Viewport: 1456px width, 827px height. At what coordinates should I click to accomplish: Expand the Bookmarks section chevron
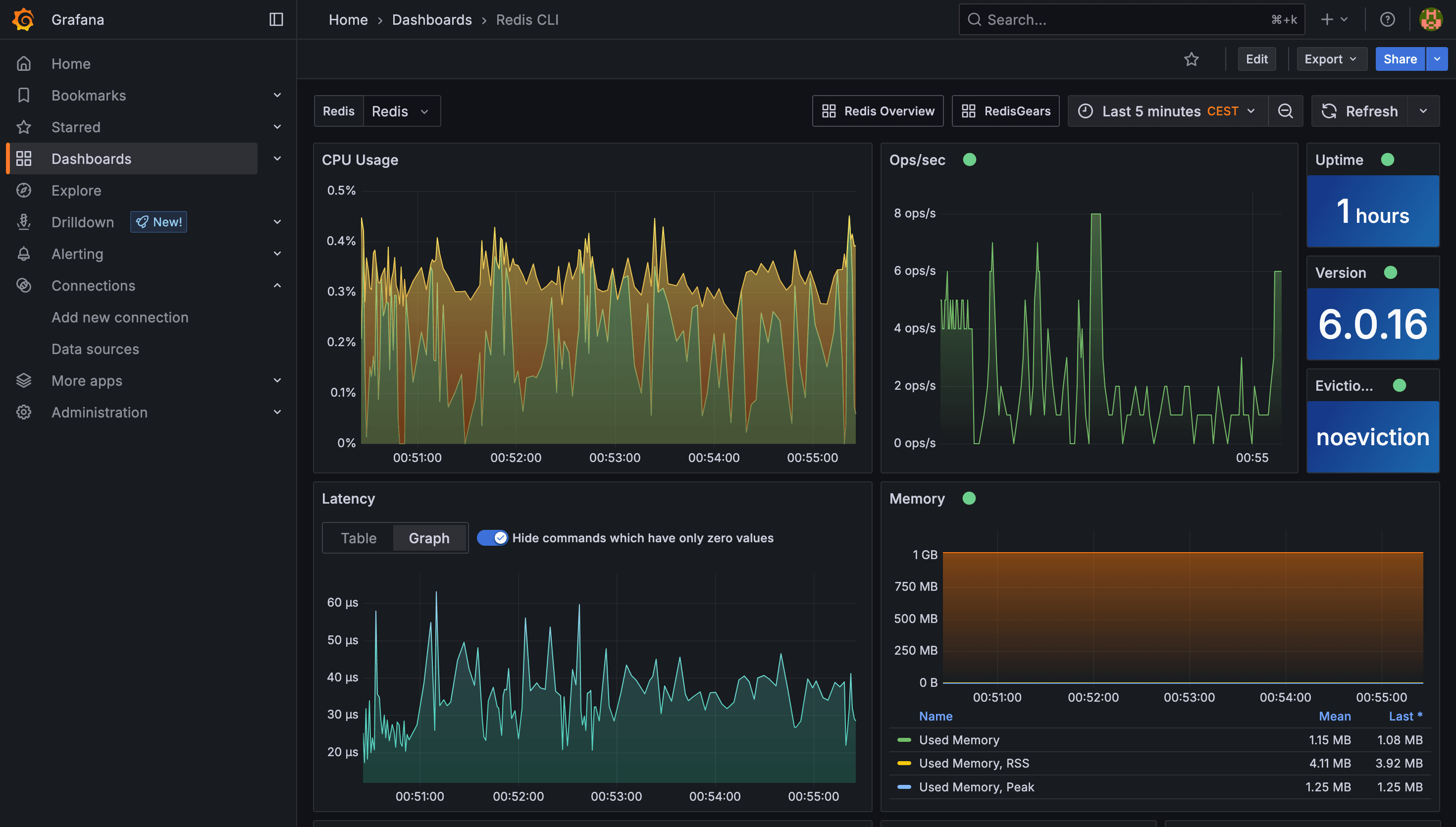click(277, 96)
